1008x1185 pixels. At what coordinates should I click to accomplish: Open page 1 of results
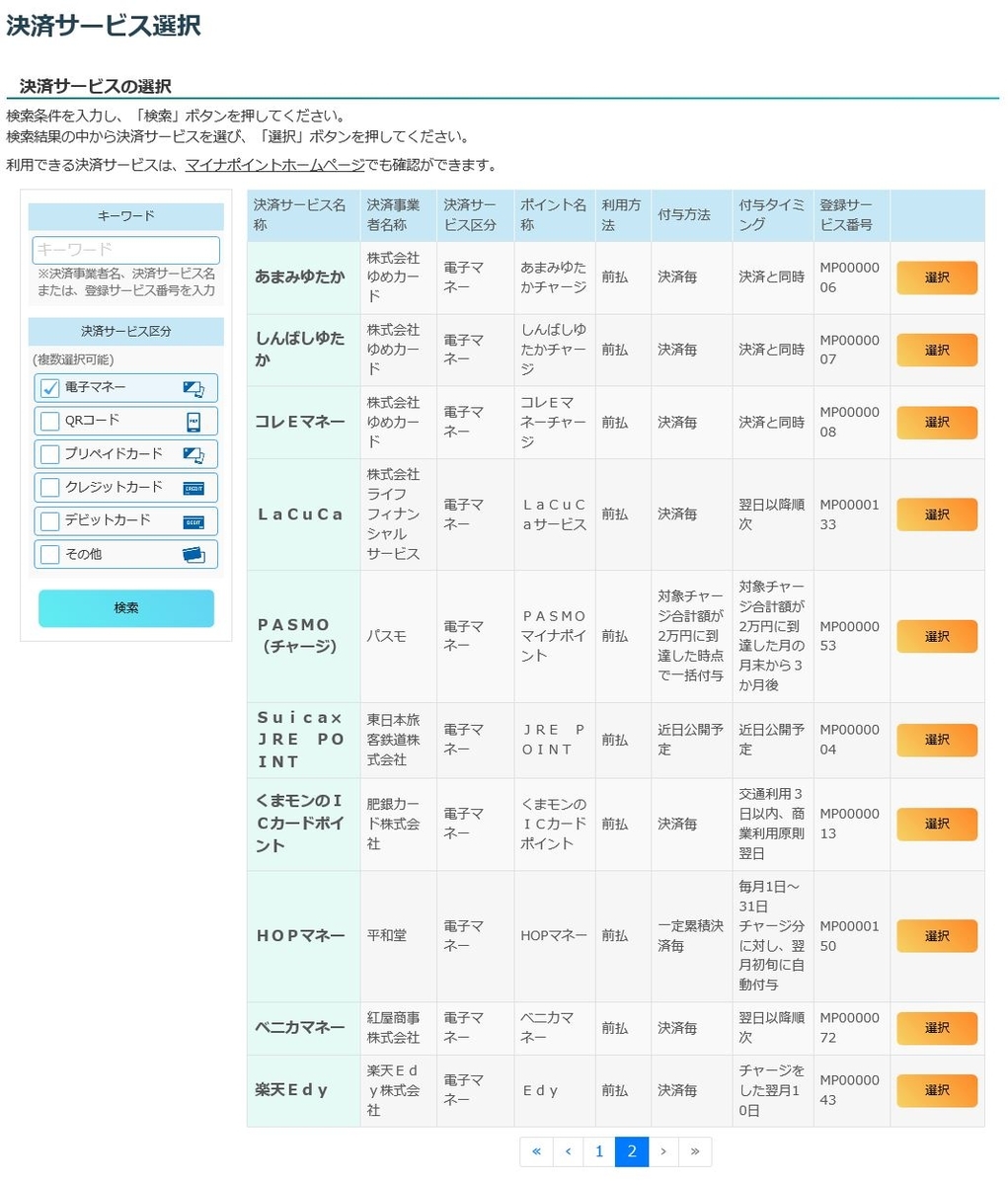pyautogui.click(x=598, y=1151)
